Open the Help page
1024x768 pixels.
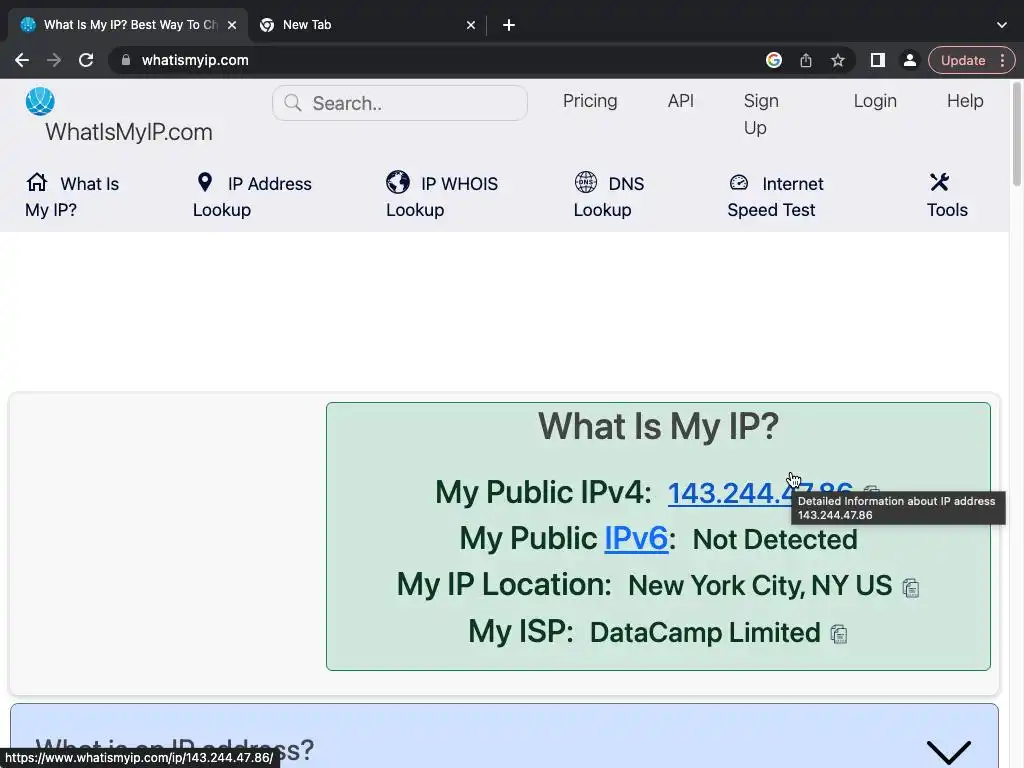click(x=965, y=101)
